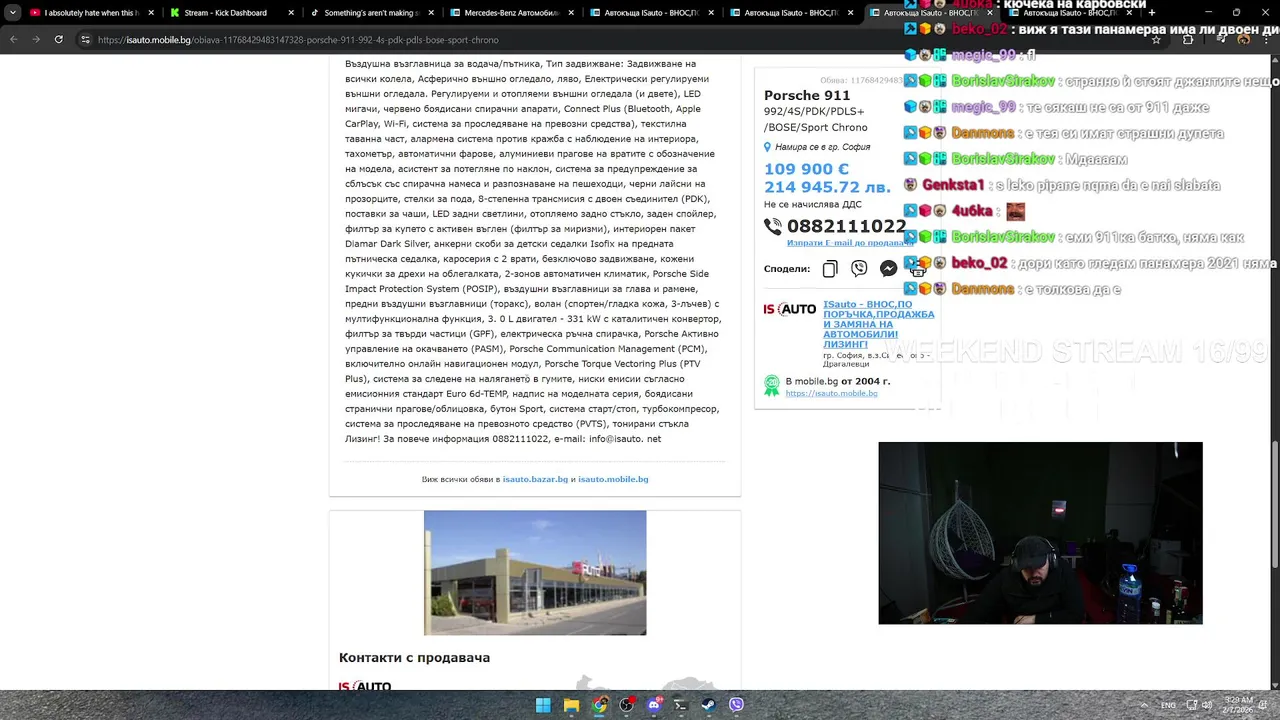Switch to the Mercedes-Benz Автомобили tab
The width and height of the screenshot is (1280, 720).
[x=510, y=13]
